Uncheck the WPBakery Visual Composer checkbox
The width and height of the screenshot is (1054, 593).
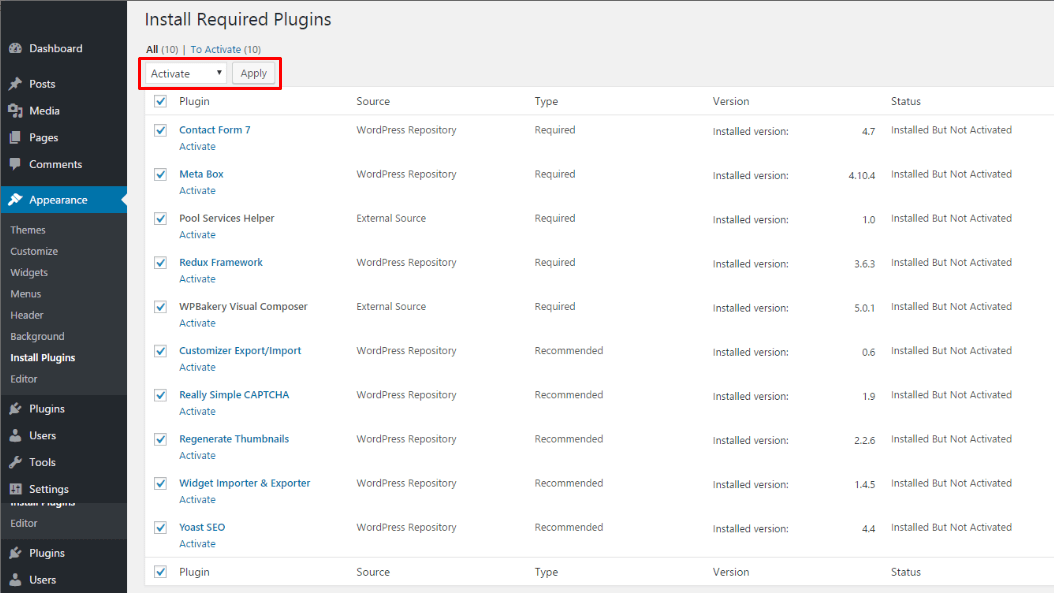pos(161,307)
